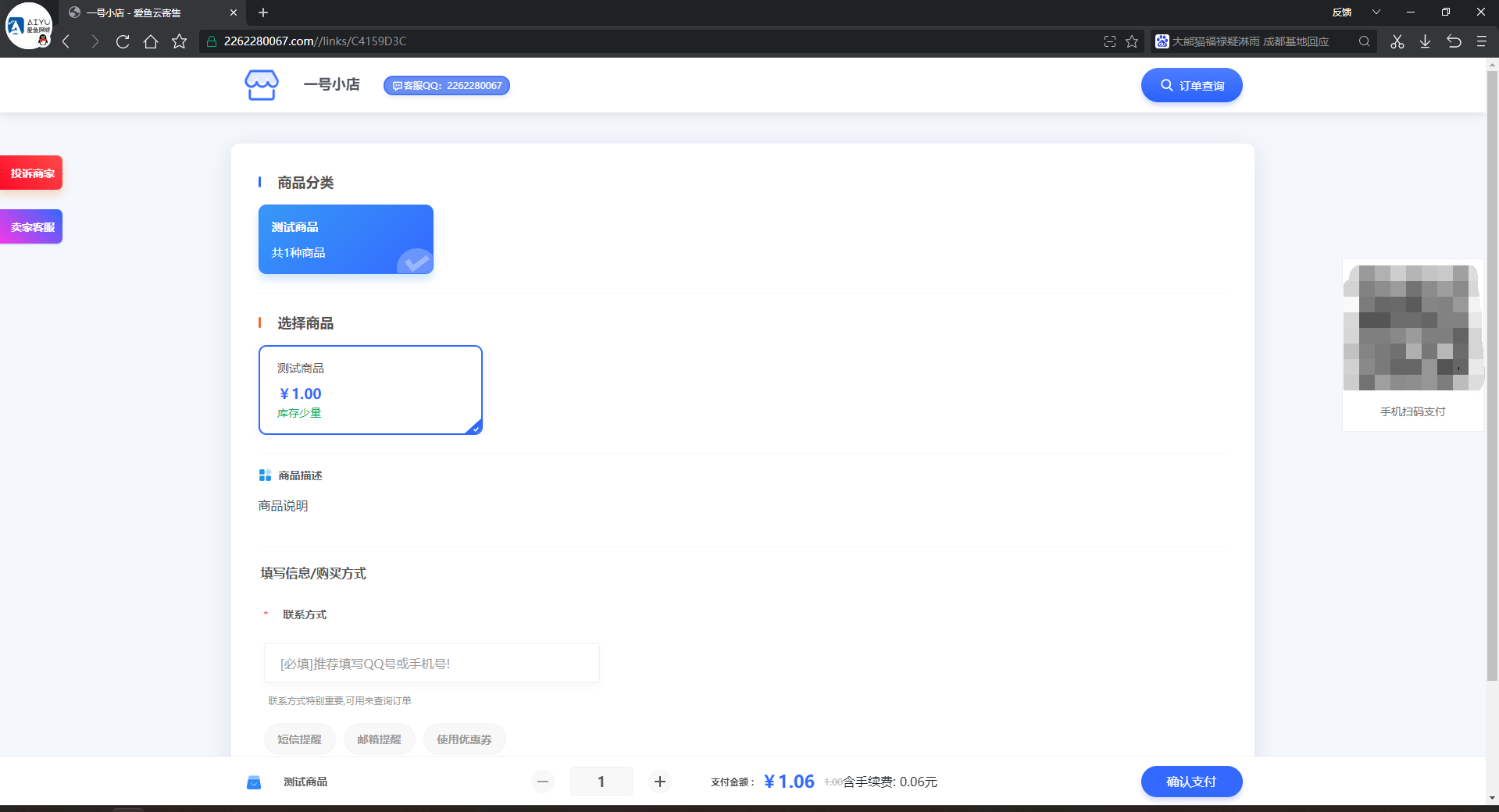Click the star icon beside home button
Image resolution: width=1499 pixels, height=812 pixels.
point(179,41)
